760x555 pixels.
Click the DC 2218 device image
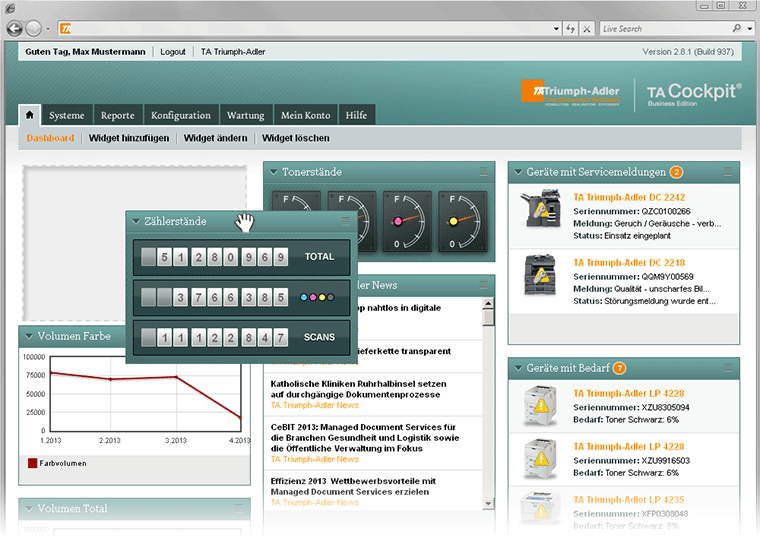(x=540, y=274)
